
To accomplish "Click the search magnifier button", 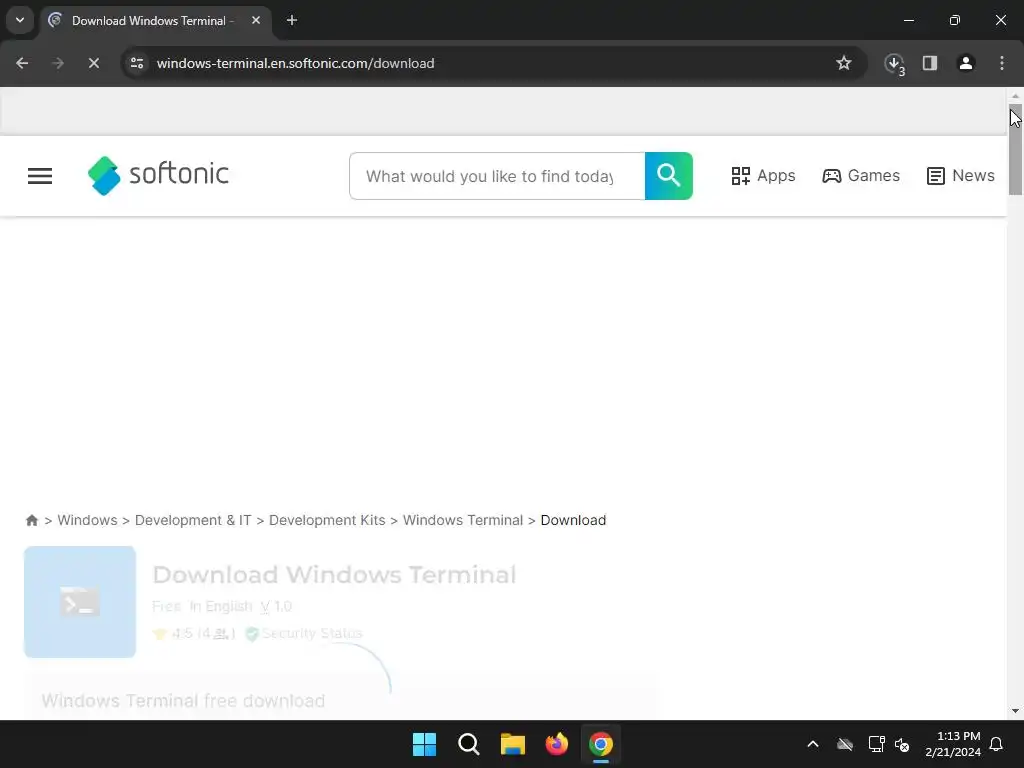I will point(669,176).
